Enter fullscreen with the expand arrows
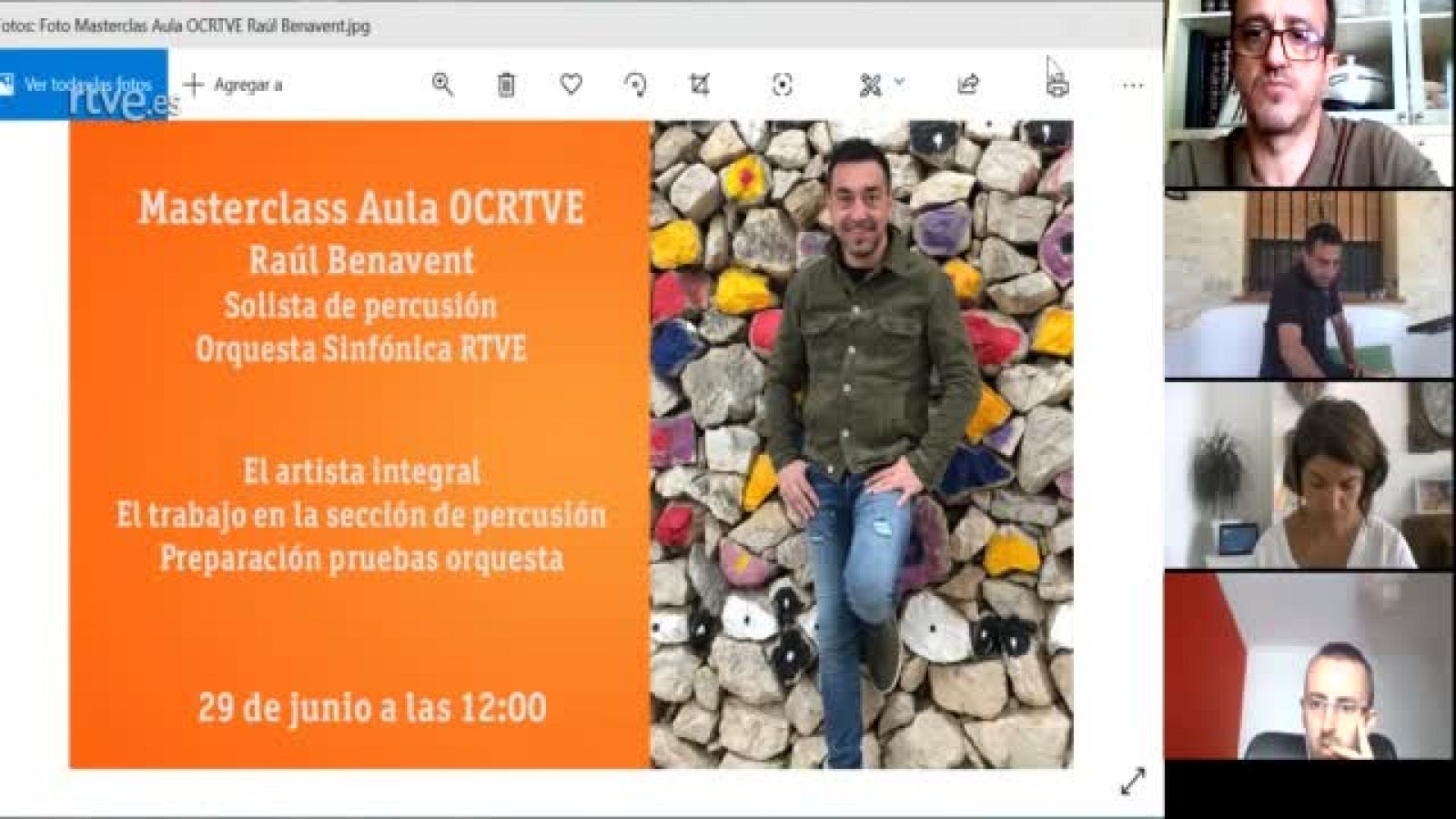The image size is (1456, 819). (x=1133, y=778)
